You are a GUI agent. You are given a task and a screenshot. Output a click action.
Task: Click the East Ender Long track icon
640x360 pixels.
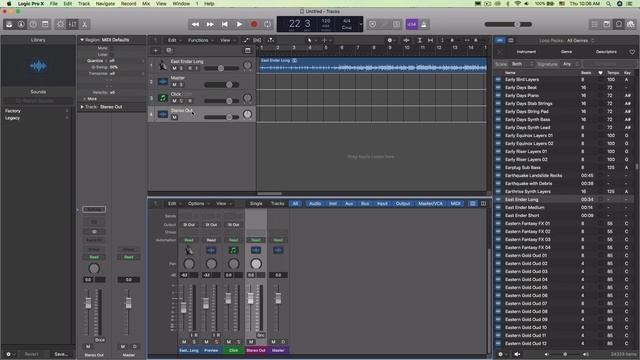[162, 65]
